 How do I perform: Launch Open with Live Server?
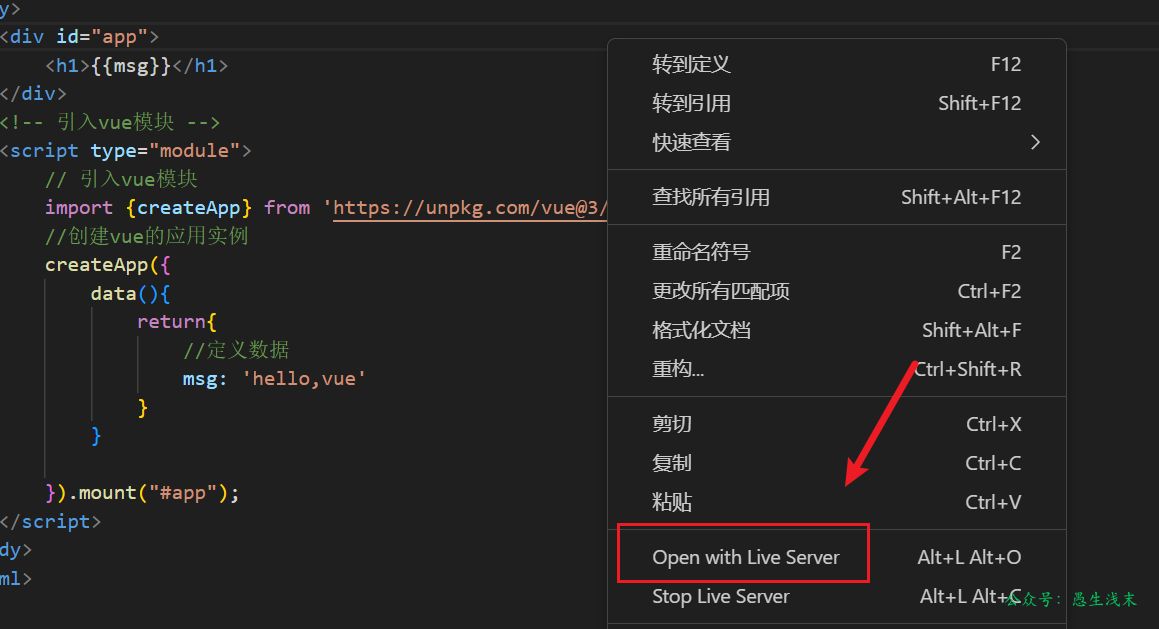[x=745, y=557]
